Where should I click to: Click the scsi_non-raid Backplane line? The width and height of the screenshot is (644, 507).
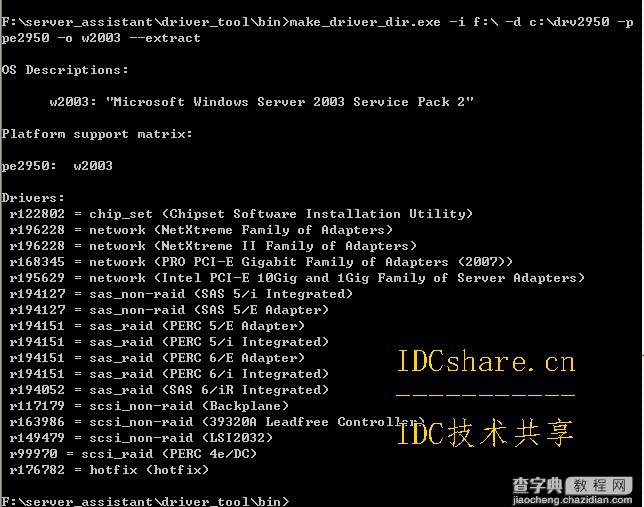click(149, 406)
